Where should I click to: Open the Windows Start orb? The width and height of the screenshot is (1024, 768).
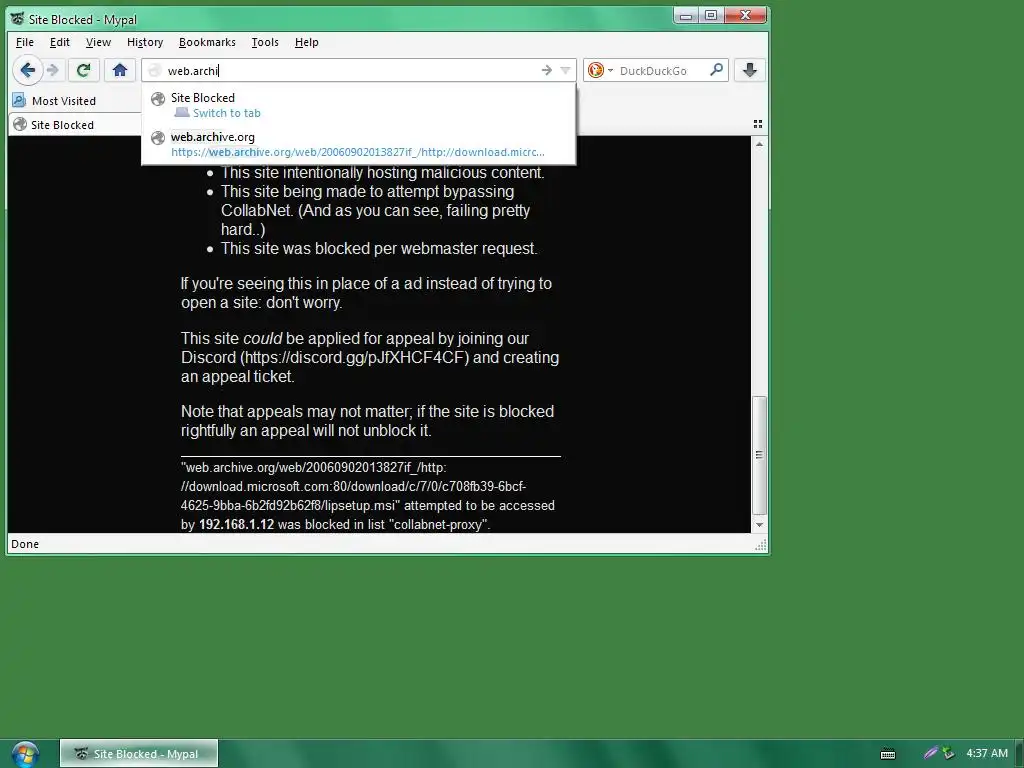click(25, 754)
